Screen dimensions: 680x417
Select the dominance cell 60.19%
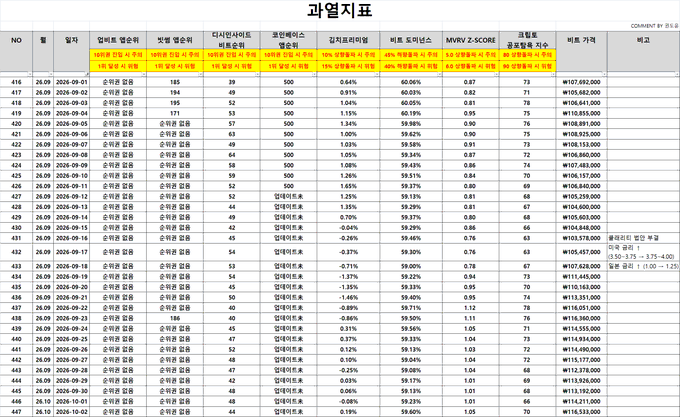tap(411, 113)
